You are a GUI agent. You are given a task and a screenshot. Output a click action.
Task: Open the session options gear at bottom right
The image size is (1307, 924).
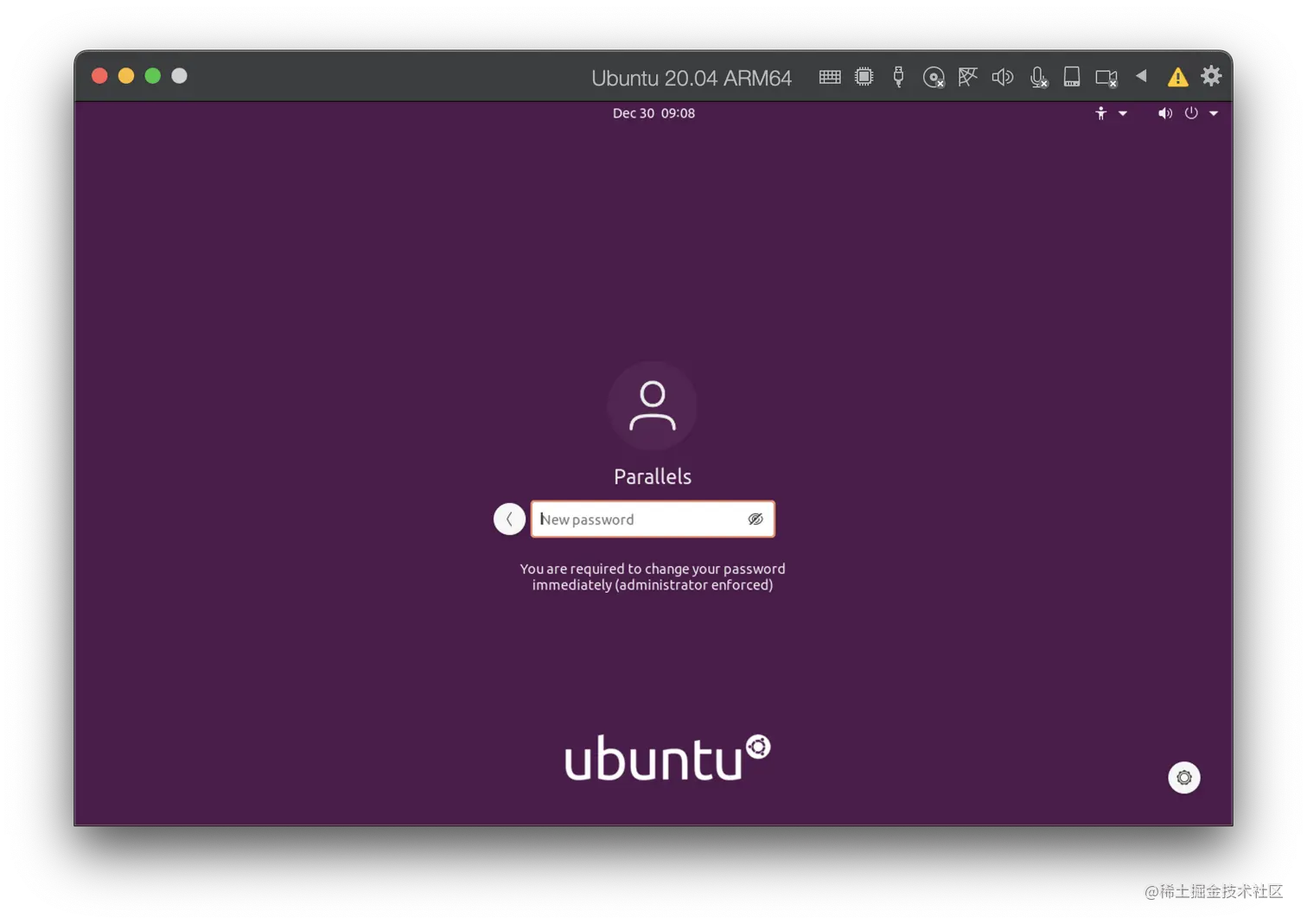1183,777
